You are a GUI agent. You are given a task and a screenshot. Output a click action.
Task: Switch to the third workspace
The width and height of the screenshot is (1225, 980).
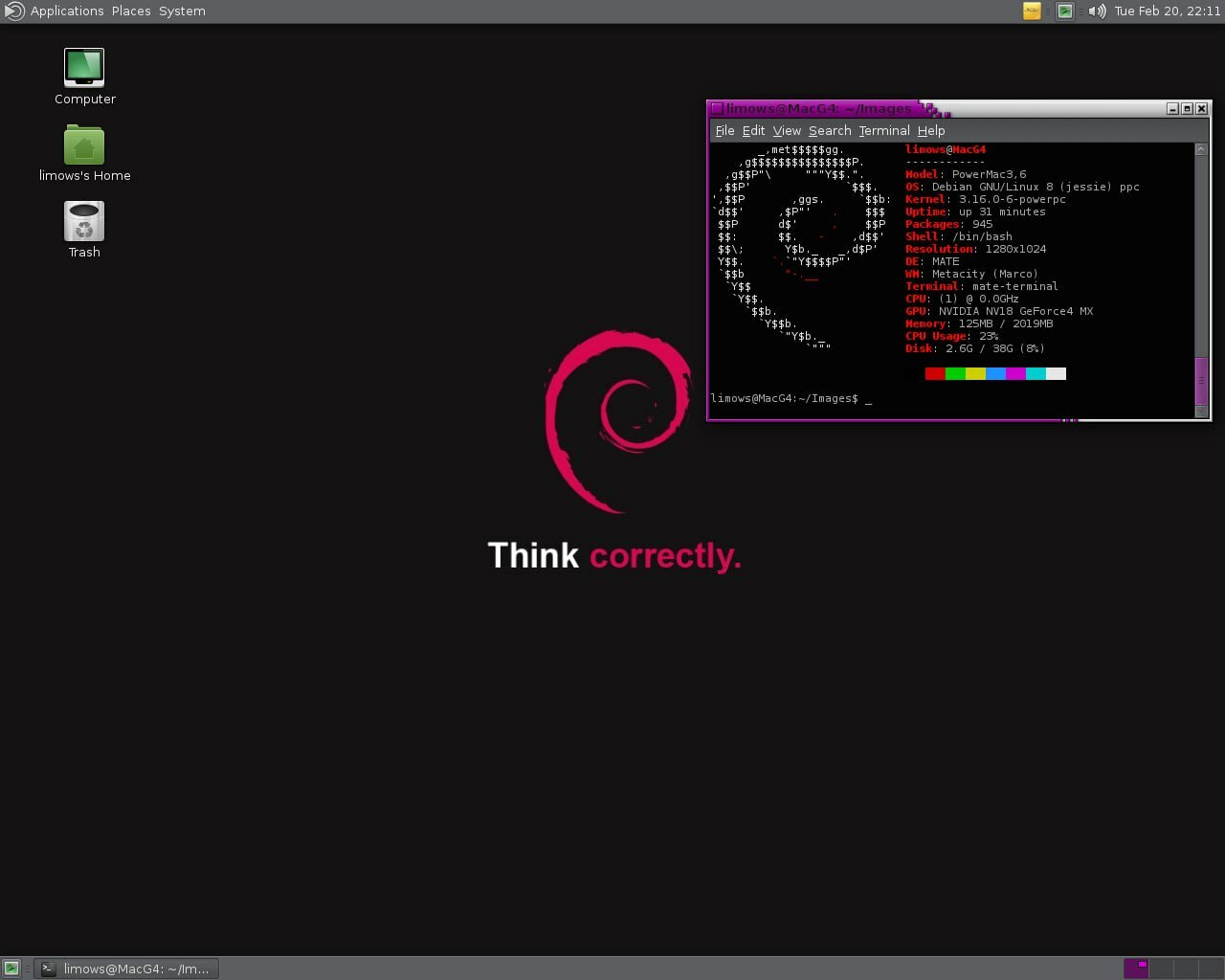click(1185, 969)
